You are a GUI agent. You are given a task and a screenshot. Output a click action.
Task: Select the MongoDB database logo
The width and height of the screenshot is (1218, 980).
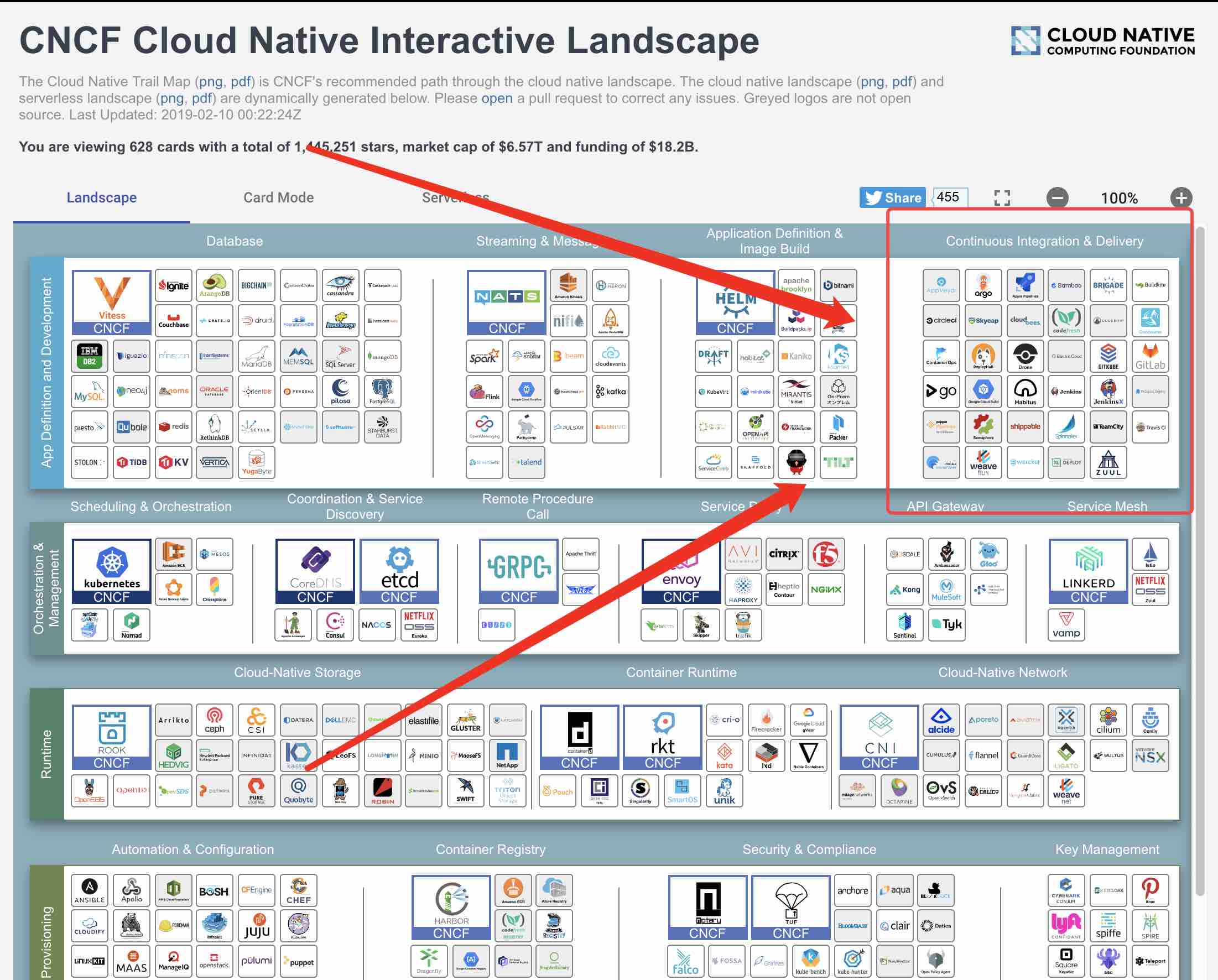[x=382, y=356]
